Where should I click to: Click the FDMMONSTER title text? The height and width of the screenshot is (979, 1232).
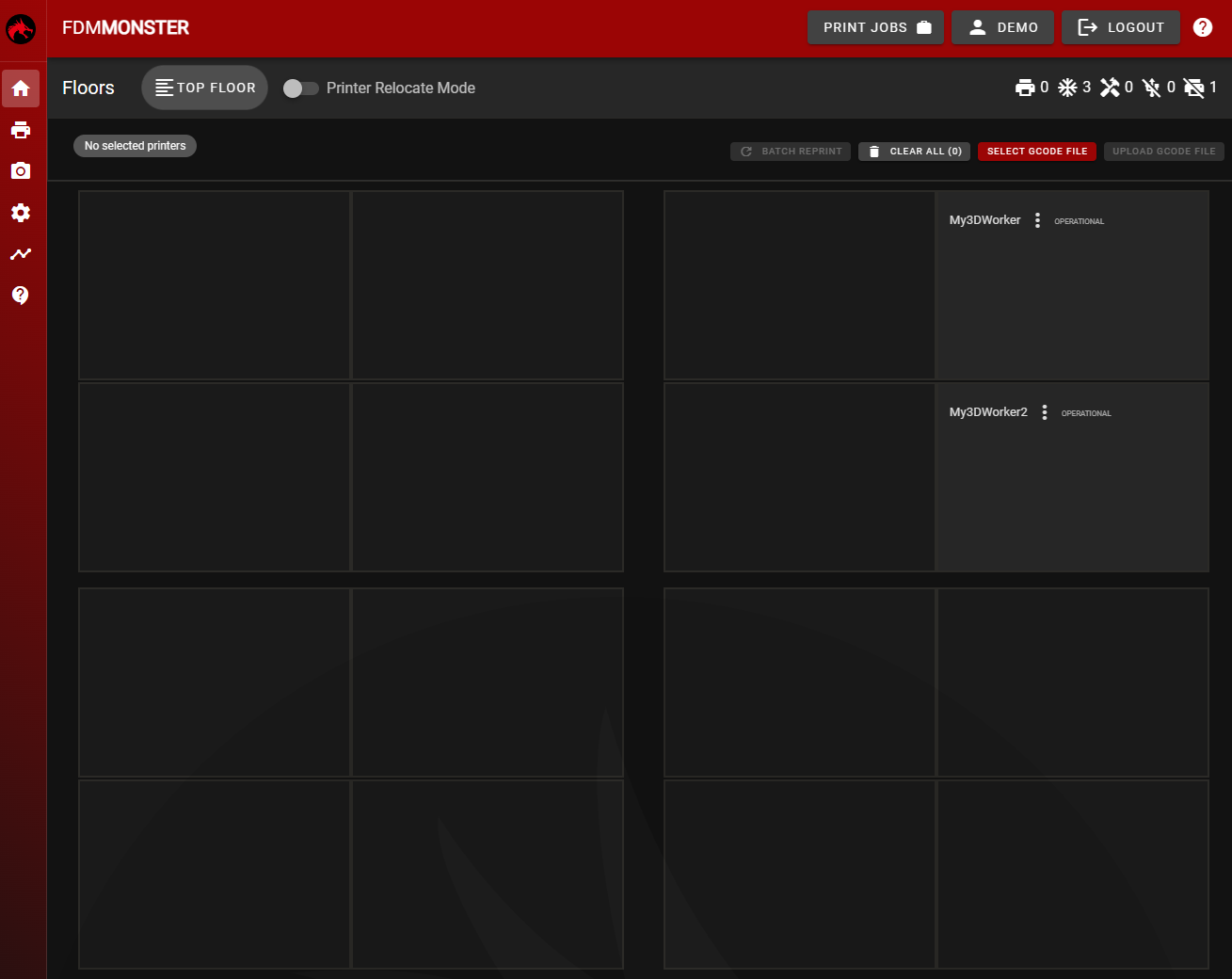[x=125, y=28]
